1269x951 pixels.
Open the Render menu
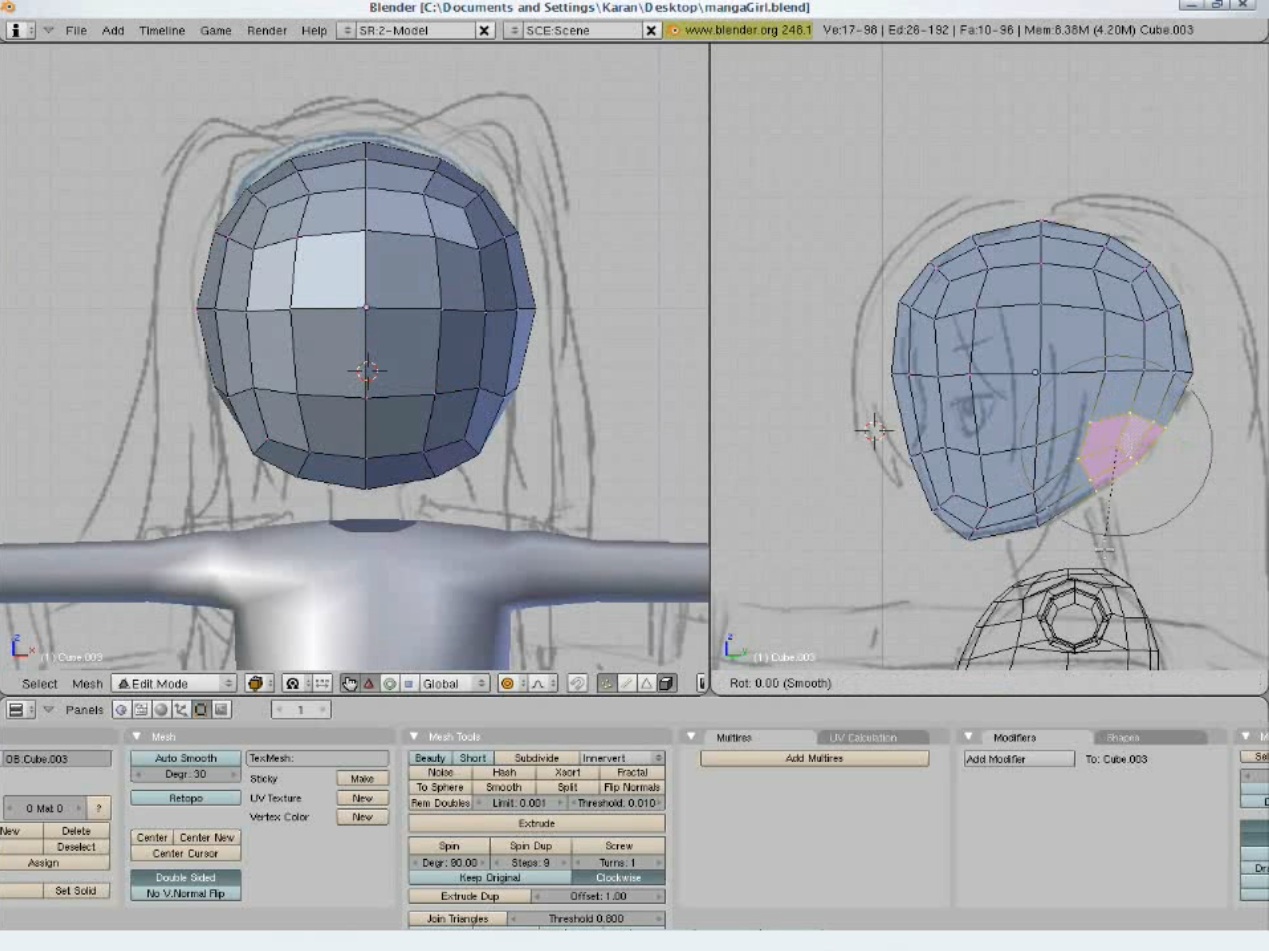pos(267,30)
